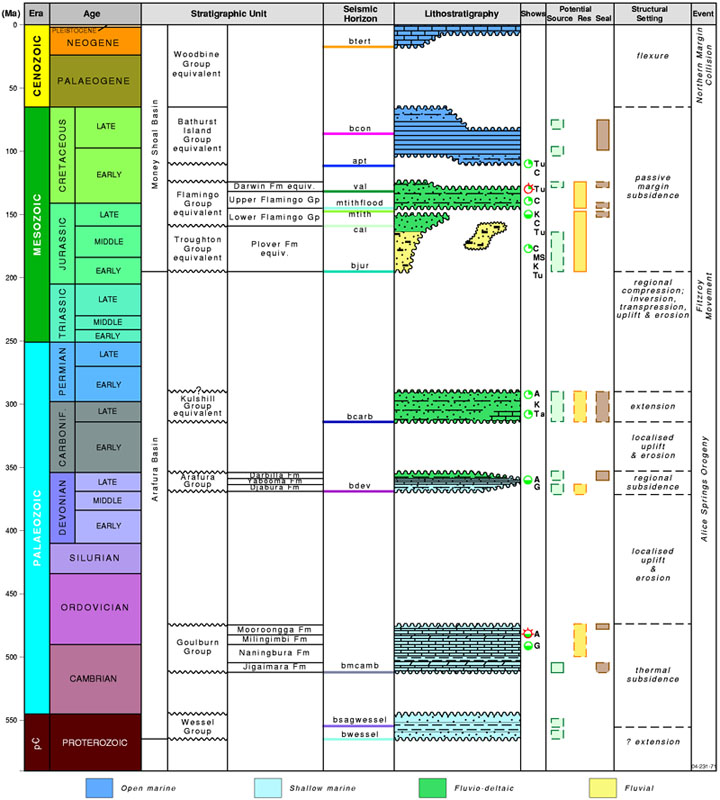Click the PROTEROZOIC age block

[94, 741]
